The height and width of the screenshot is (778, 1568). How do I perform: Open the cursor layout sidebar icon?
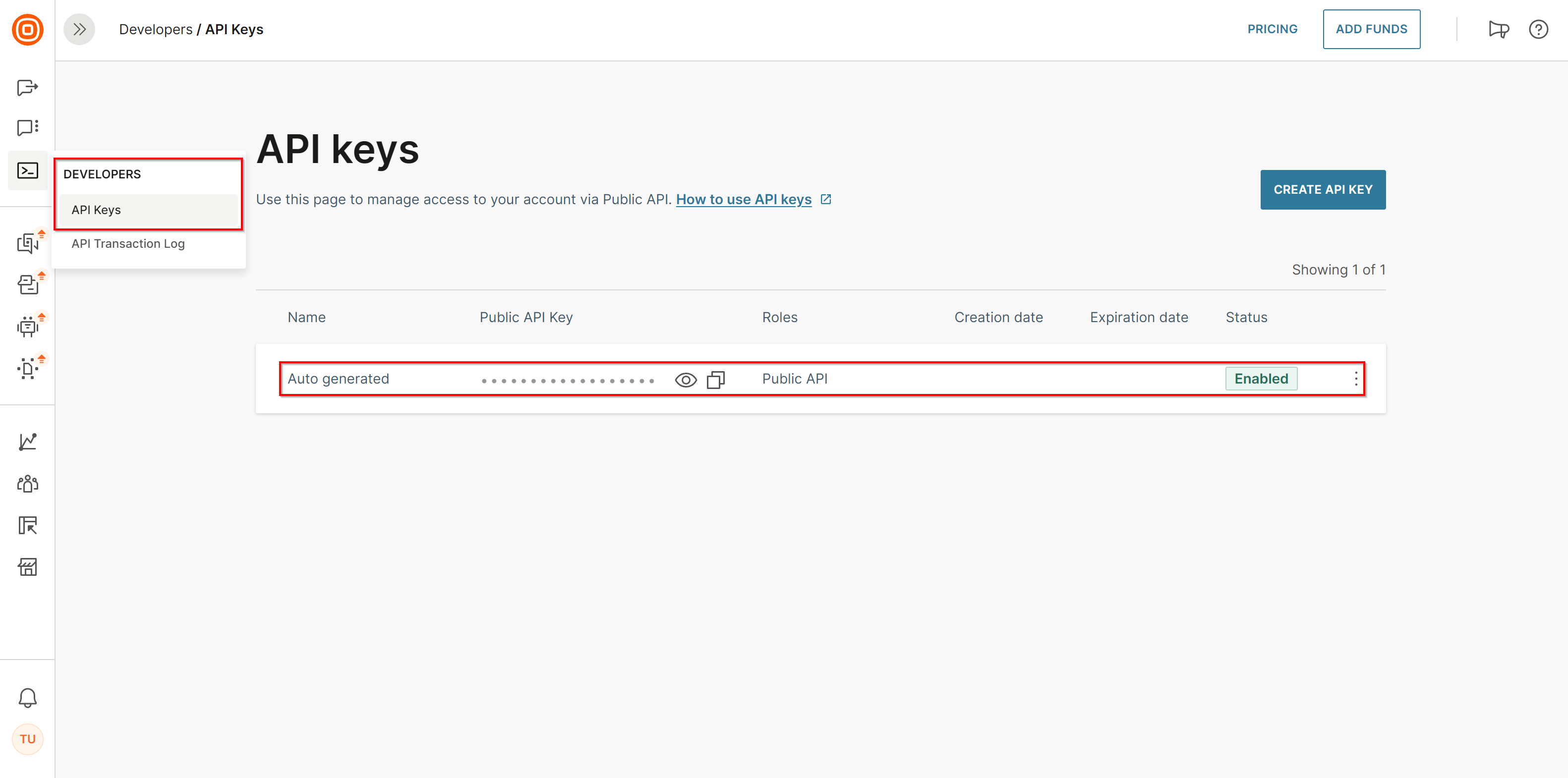(27, 525)
